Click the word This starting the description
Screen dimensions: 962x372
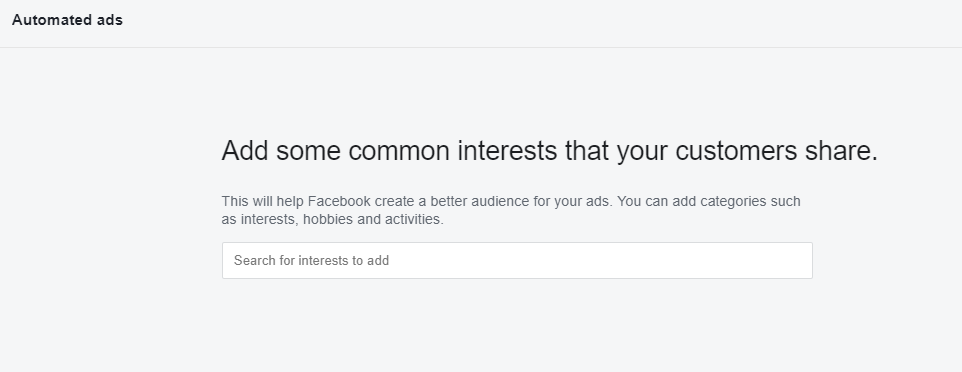234,201
